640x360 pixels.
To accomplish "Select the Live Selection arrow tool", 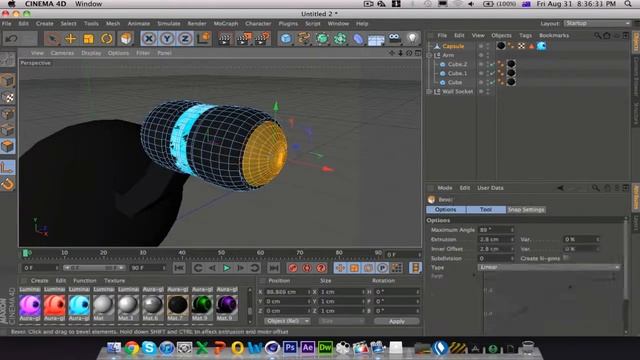I will pyautogui.click(x=53, y=39).
